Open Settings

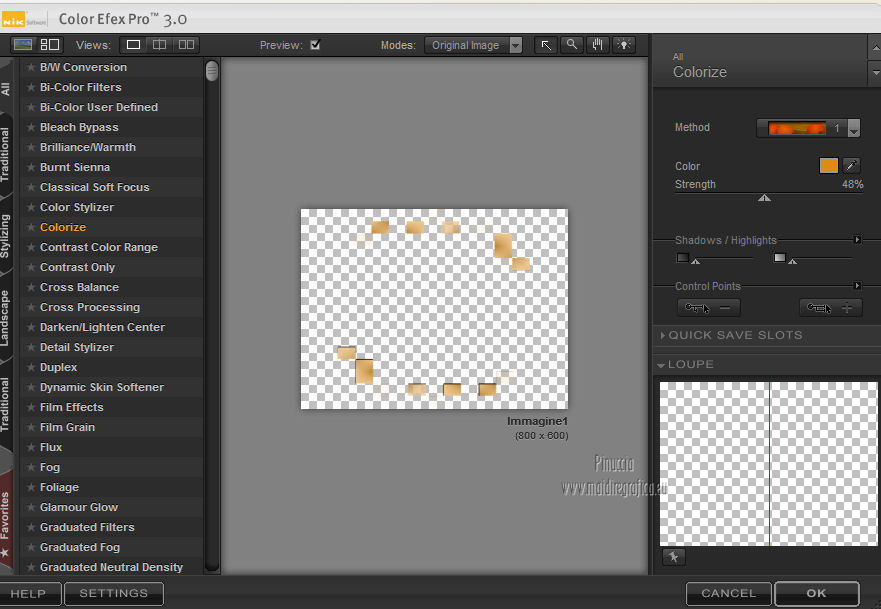click(113, 593)
